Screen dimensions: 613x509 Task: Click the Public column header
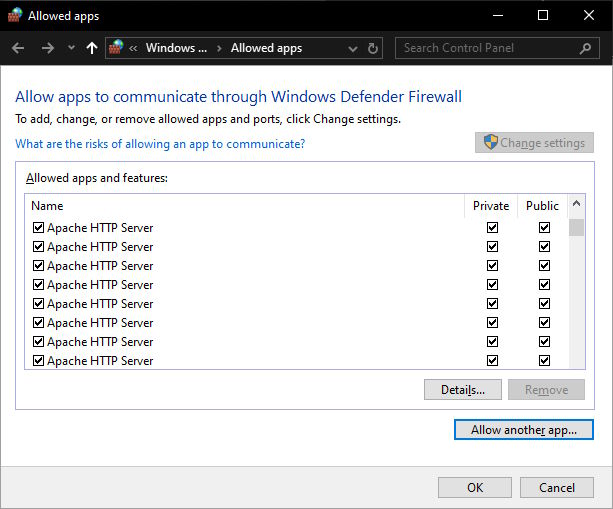coord(542,206)
